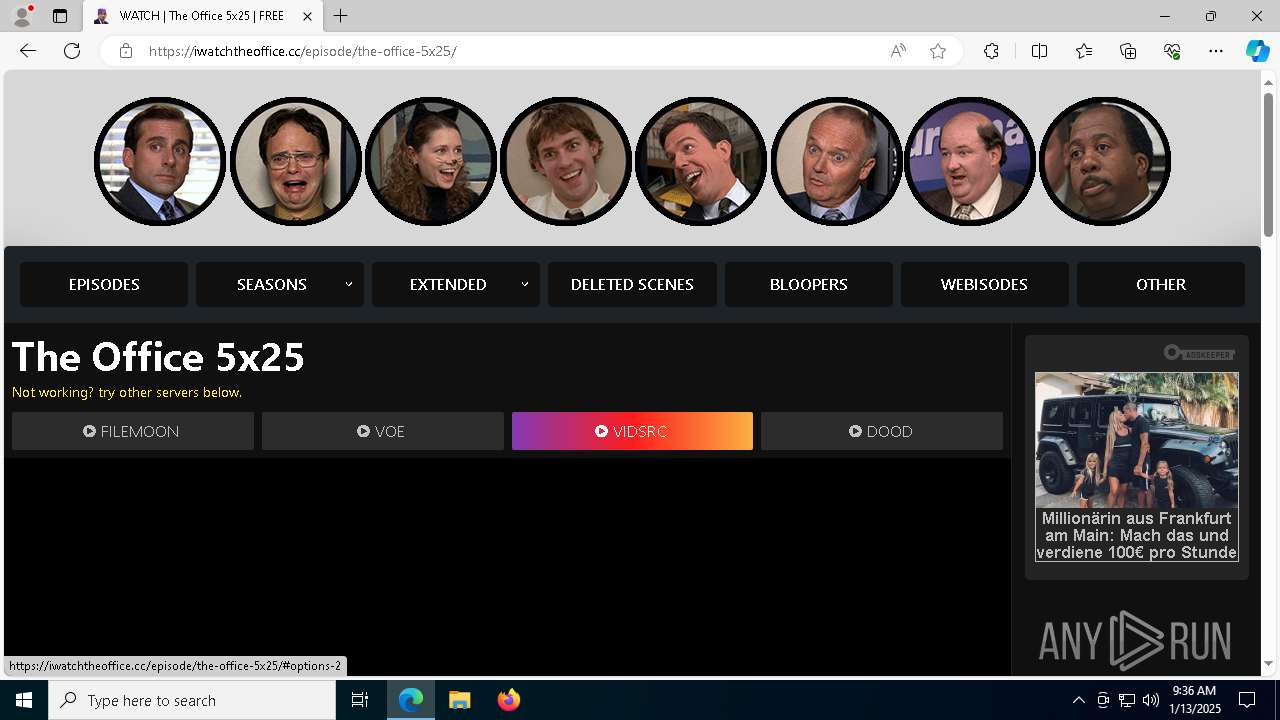
Task: Start Read aloud from address bar
Action: [898, 51]
